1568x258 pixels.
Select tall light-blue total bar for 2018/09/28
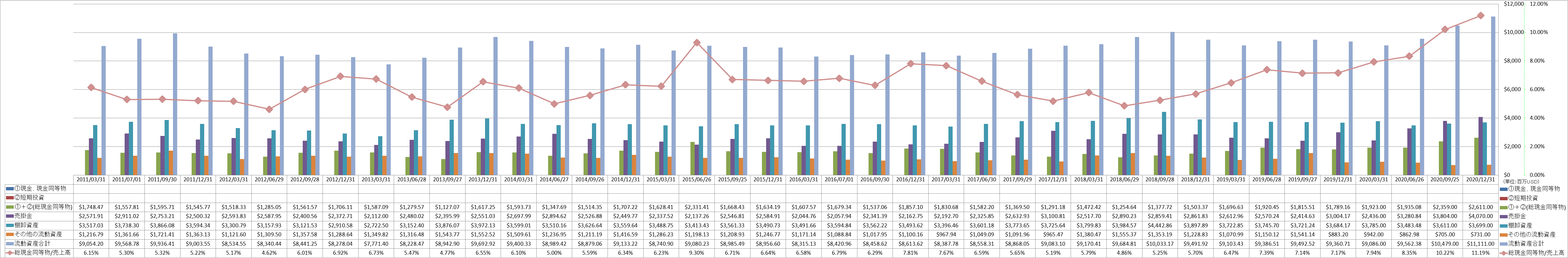coord(1172,103)
